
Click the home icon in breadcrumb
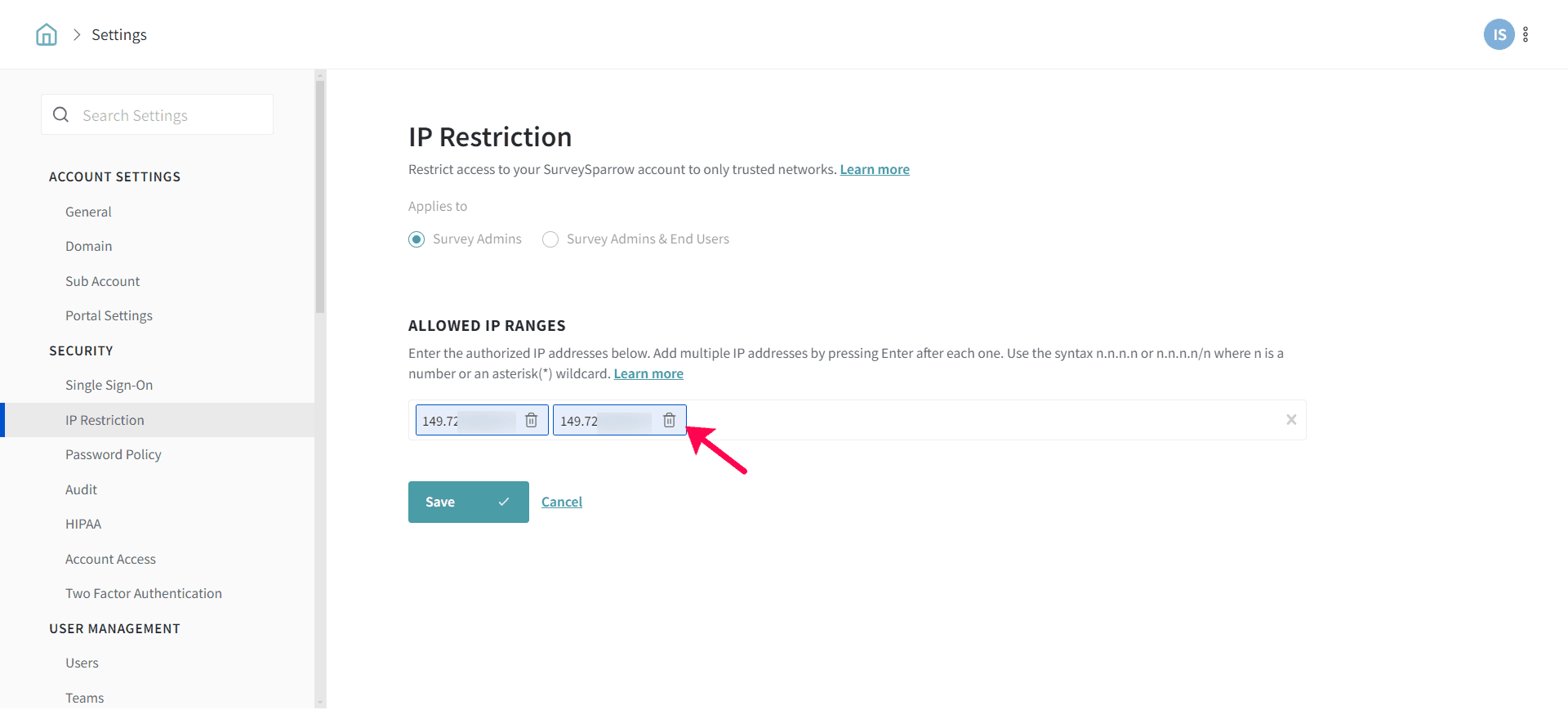47,34
